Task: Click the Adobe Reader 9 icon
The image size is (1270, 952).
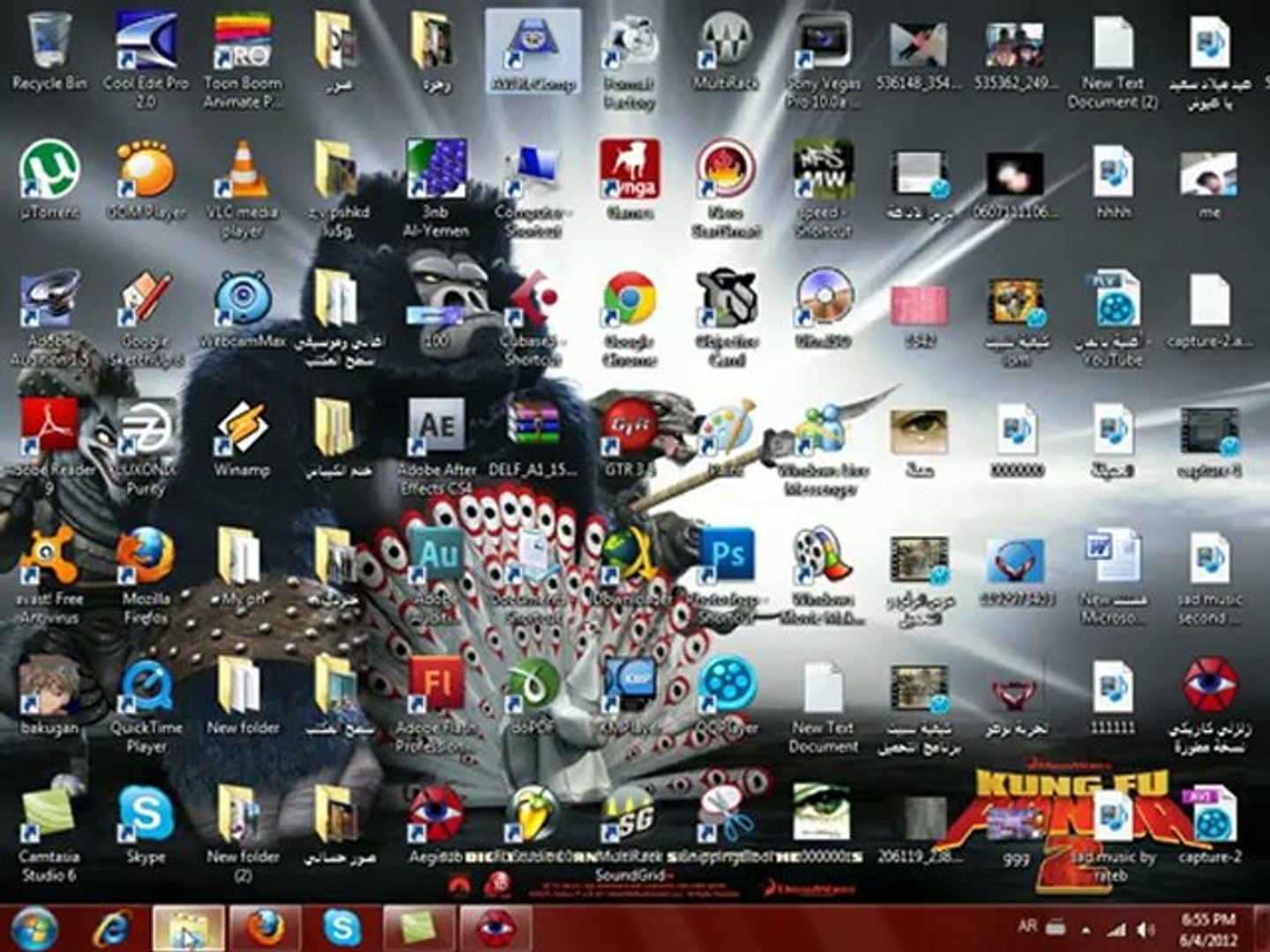Action: tap(49, 446)
